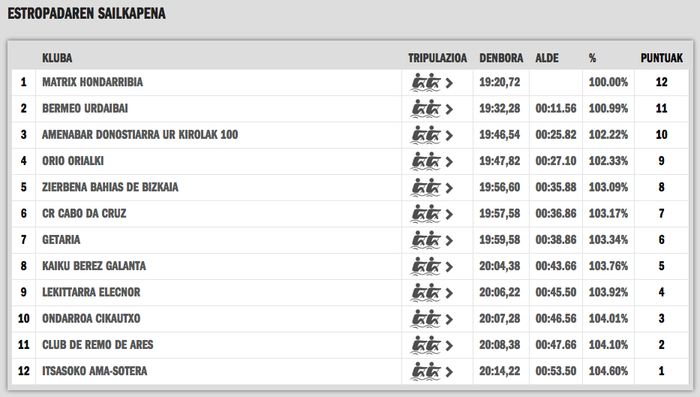Open Itsasoko Ama-Sotera crew rowers icon
The height and width of the screenshot is (397, 700).
click(426, 372)
